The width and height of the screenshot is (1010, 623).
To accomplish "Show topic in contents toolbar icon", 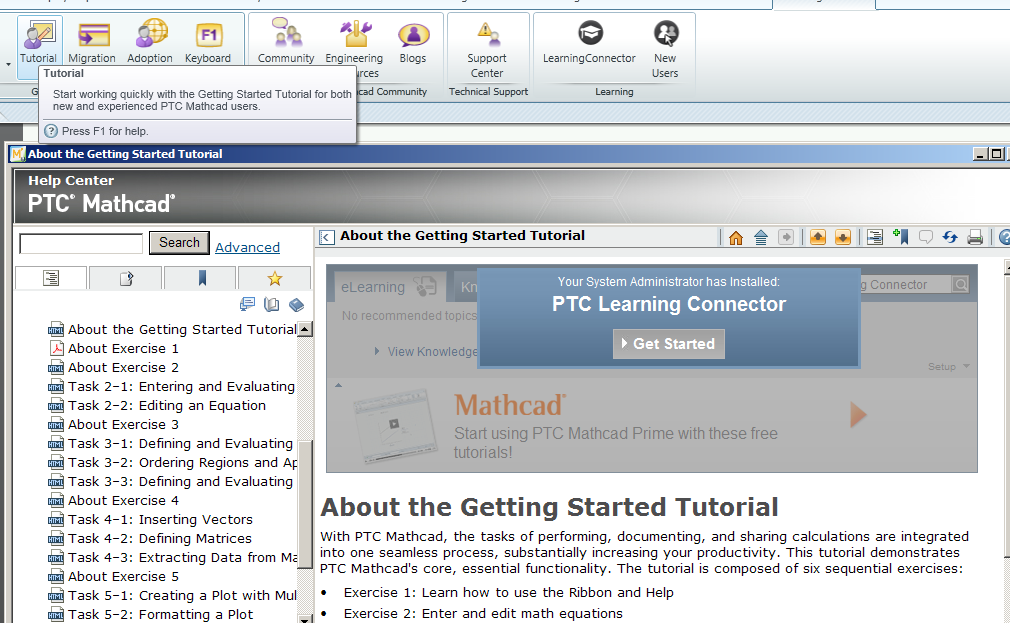I will tap(875, 238).
